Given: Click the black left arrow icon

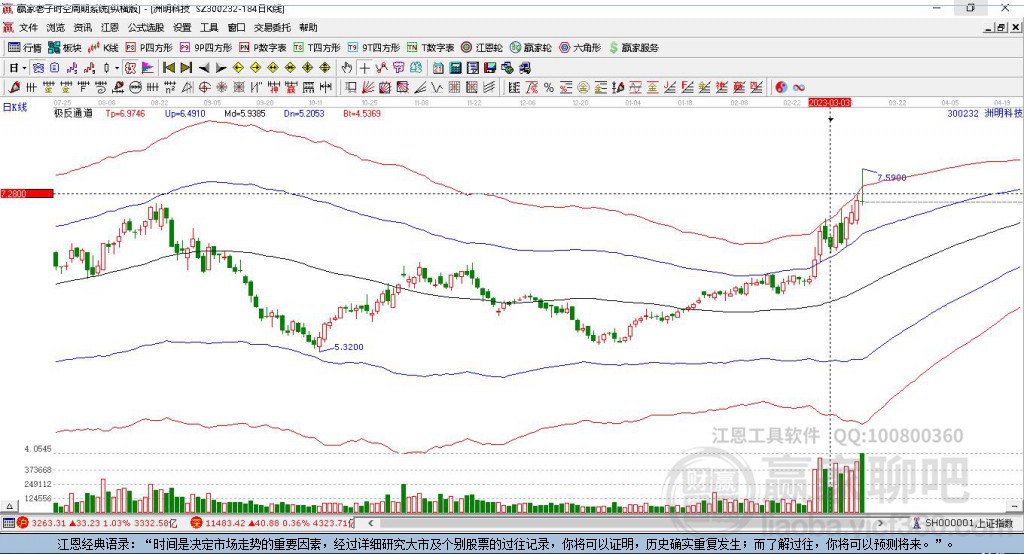Looking at the screenshot, I should 204,68.
